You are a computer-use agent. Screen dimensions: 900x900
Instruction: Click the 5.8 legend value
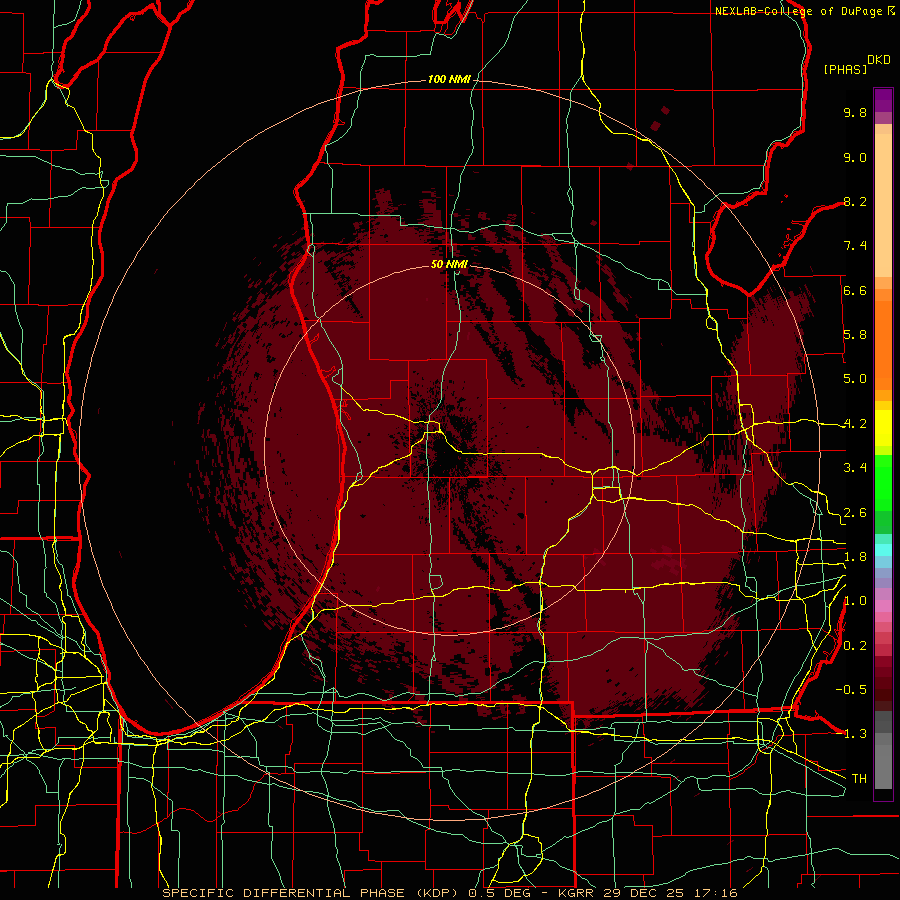tap(855, 335)
